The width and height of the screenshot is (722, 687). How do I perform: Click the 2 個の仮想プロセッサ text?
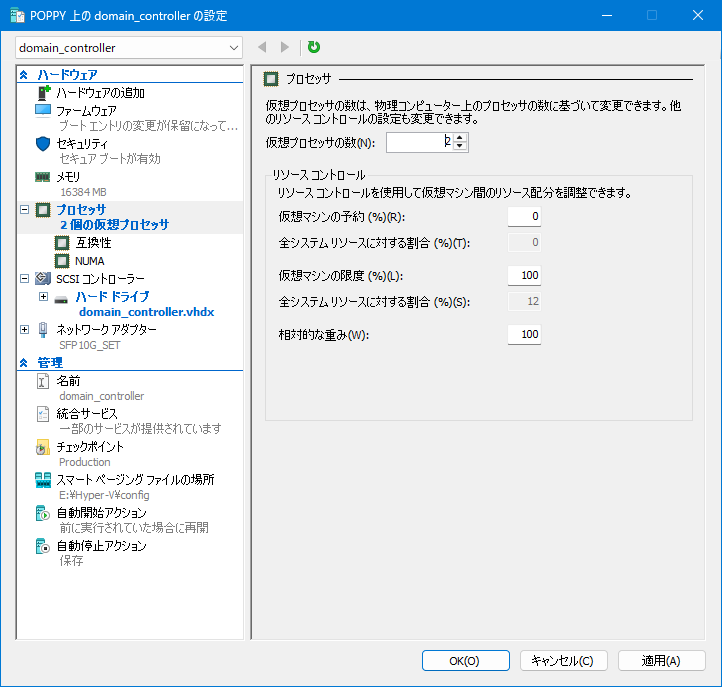[115, 225]
